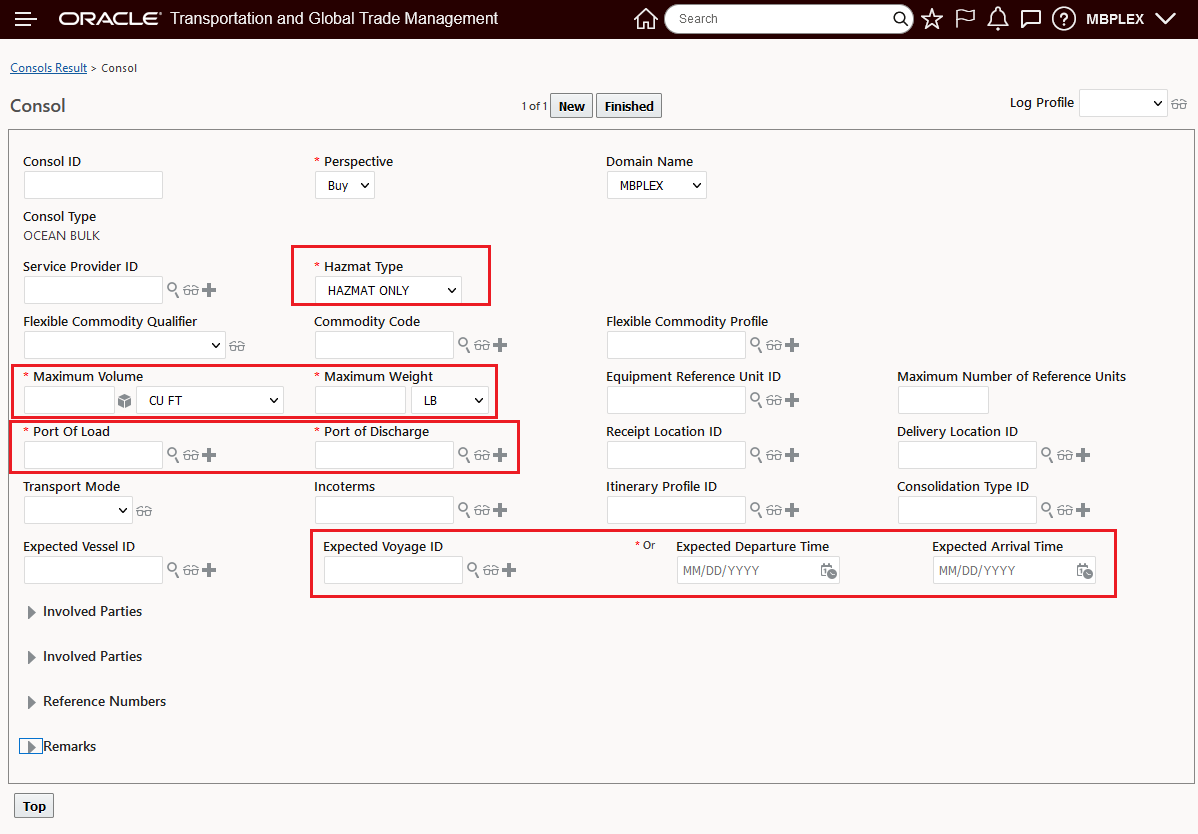Open Expected Departure Time calendar picker
The width and height of the screenshot is (1198, 834).
pos(828,571)
